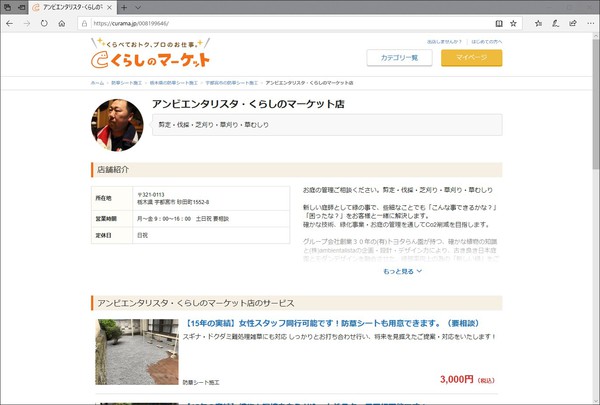Reload the page with refresh icon
This screenshot has width=600, height=405.
coord(44,23)
